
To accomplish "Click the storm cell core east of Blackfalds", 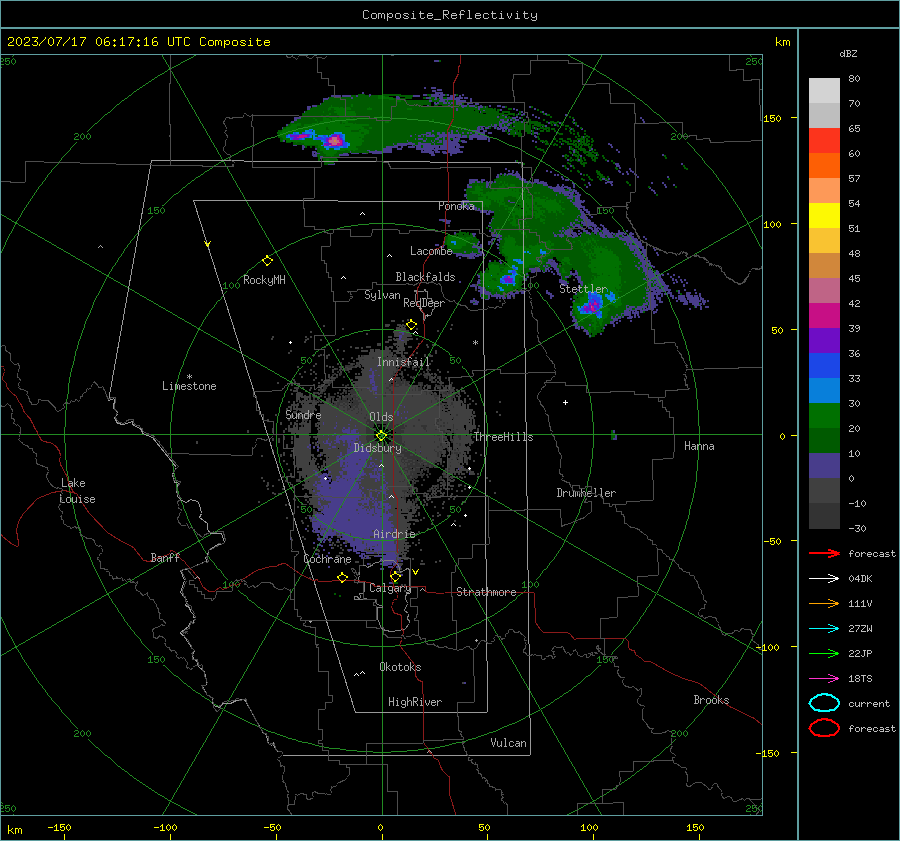I will tap(507, 280).
